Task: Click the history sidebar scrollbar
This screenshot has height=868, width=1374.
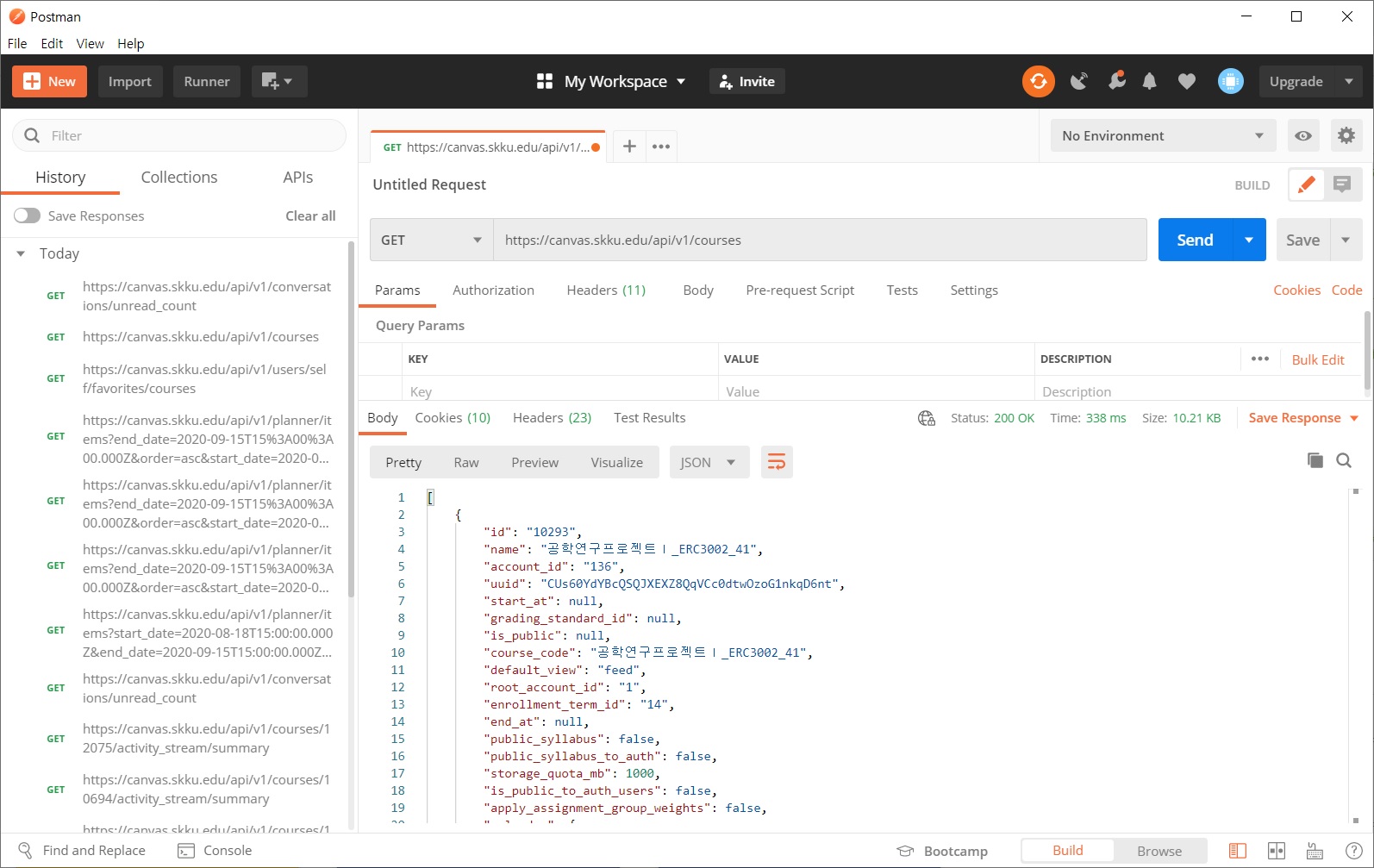Action: (x=352, y=419)
